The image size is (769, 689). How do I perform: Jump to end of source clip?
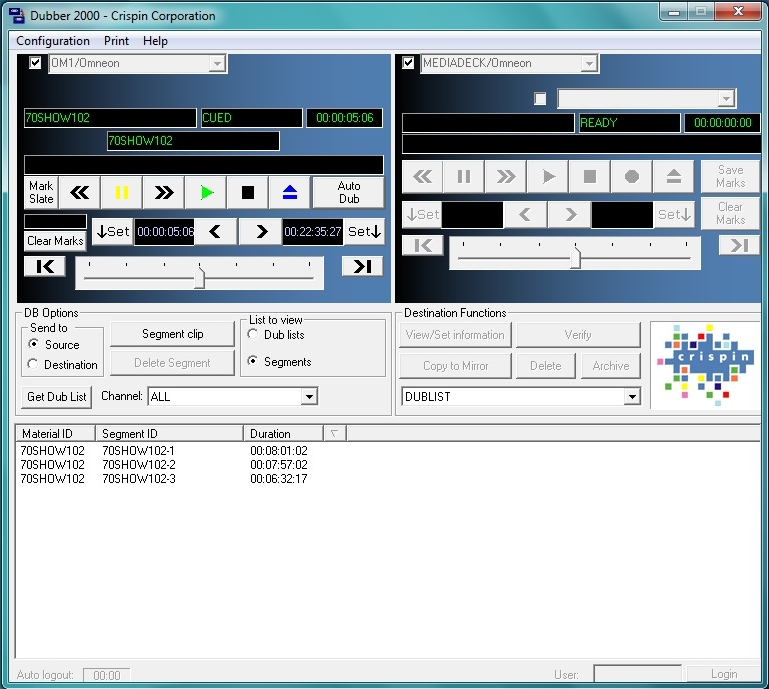pyautogui.click(x=362, y=266)
